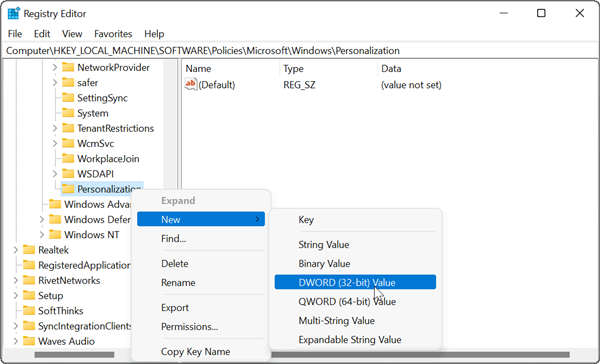
Task: Click the Realtek folder icon
Action: point(29,250)
